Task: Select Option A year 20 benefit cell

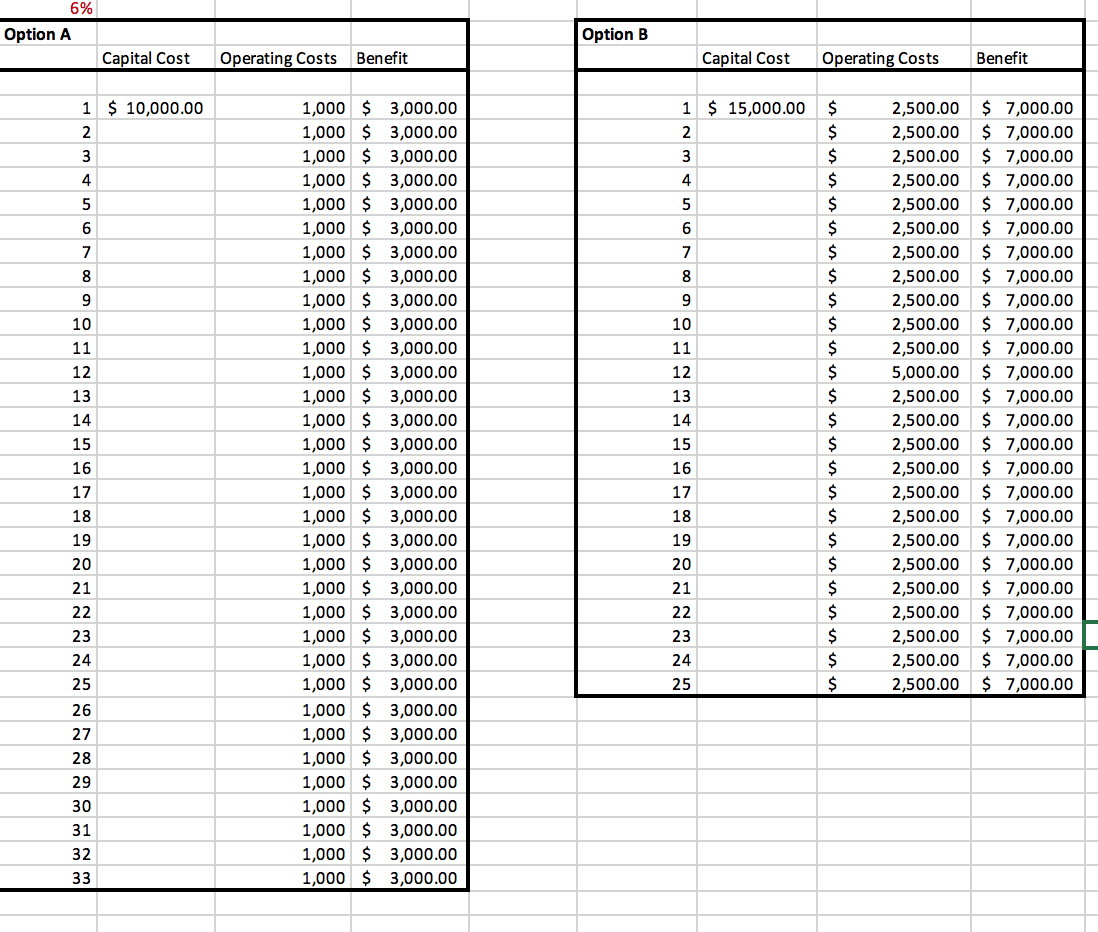Action: 409,564
